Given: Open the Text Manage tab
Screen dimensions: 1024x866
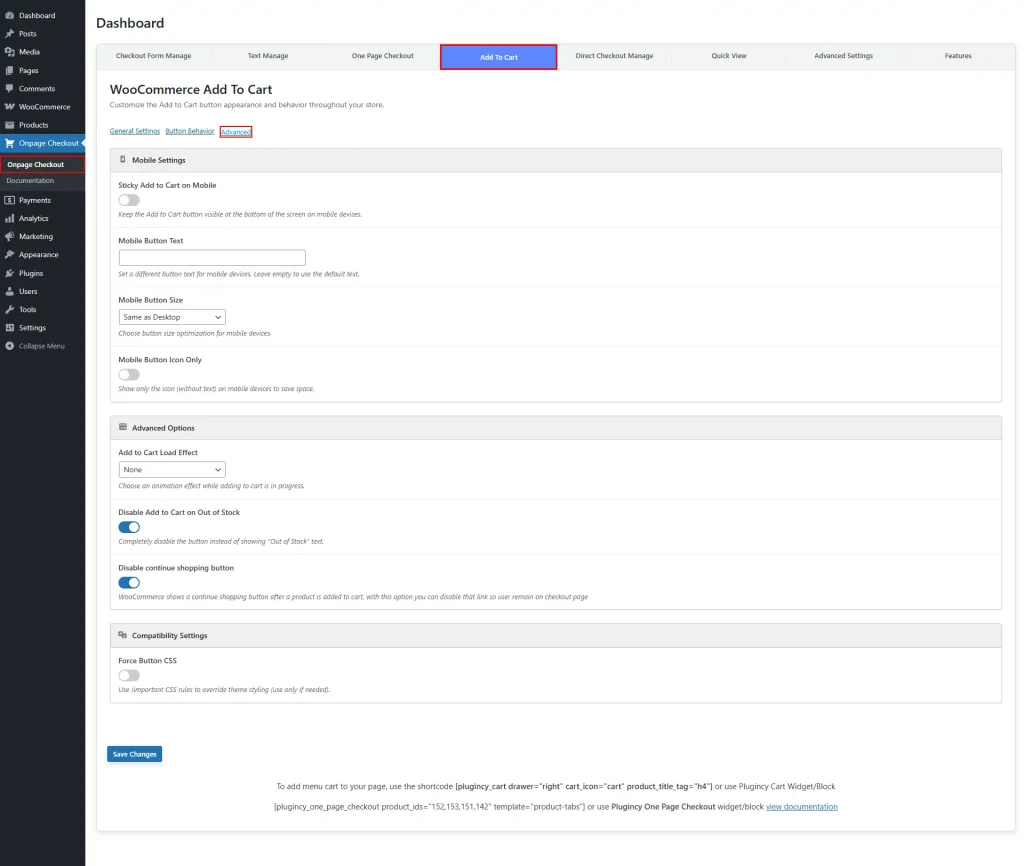Looking at the screenshot, I should [268, 56].
